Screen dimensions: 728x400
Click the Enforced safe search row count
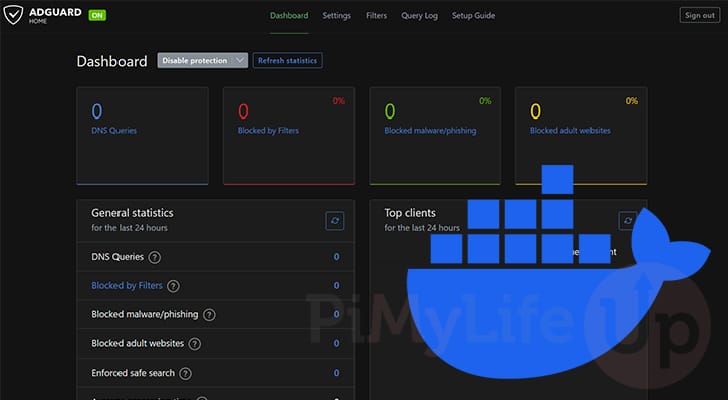point(336,373)
